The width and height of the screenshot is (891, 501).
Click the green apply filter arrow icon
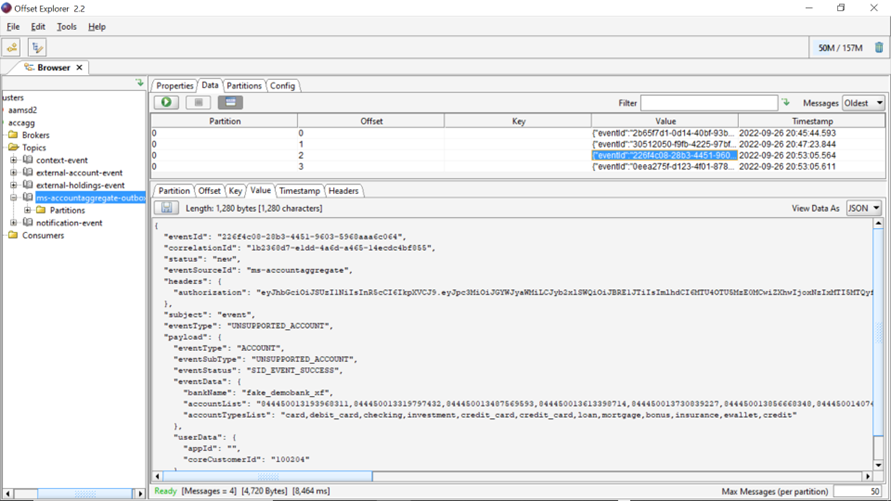pyautogui.click(x=786, y=102)
